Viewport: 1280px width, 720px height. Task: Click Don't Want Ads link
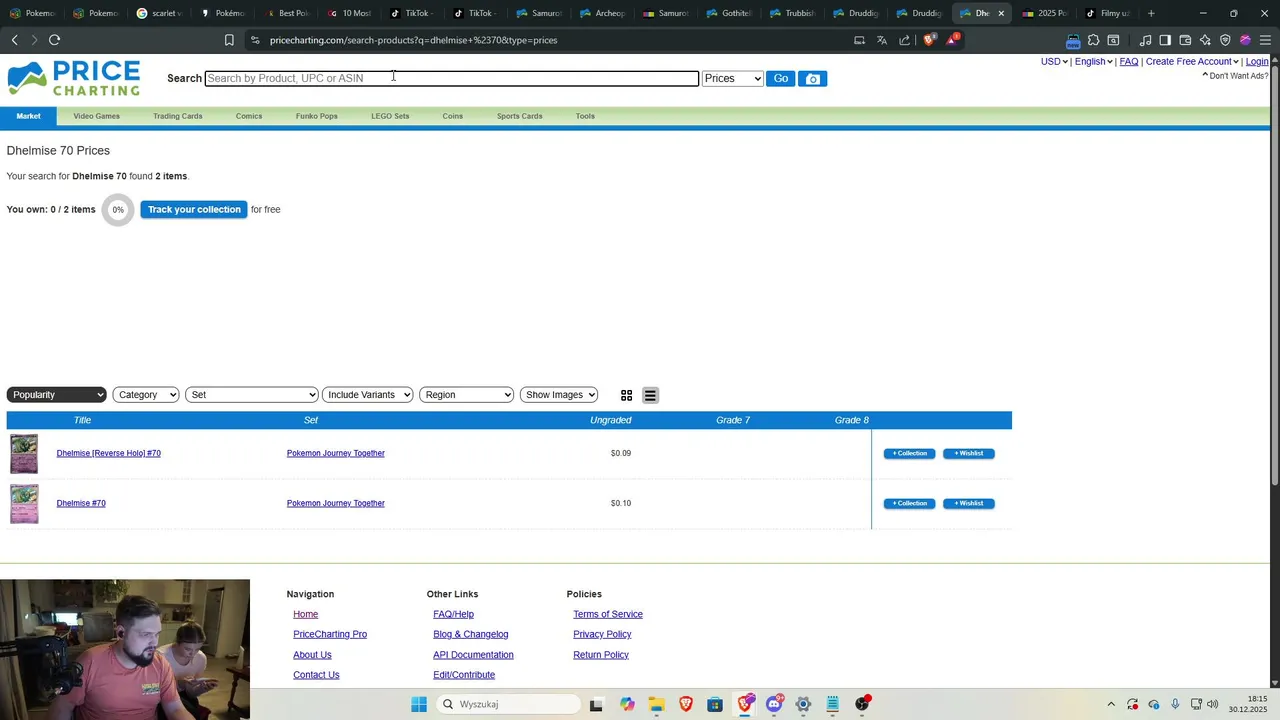click(x=1236, y=76)
